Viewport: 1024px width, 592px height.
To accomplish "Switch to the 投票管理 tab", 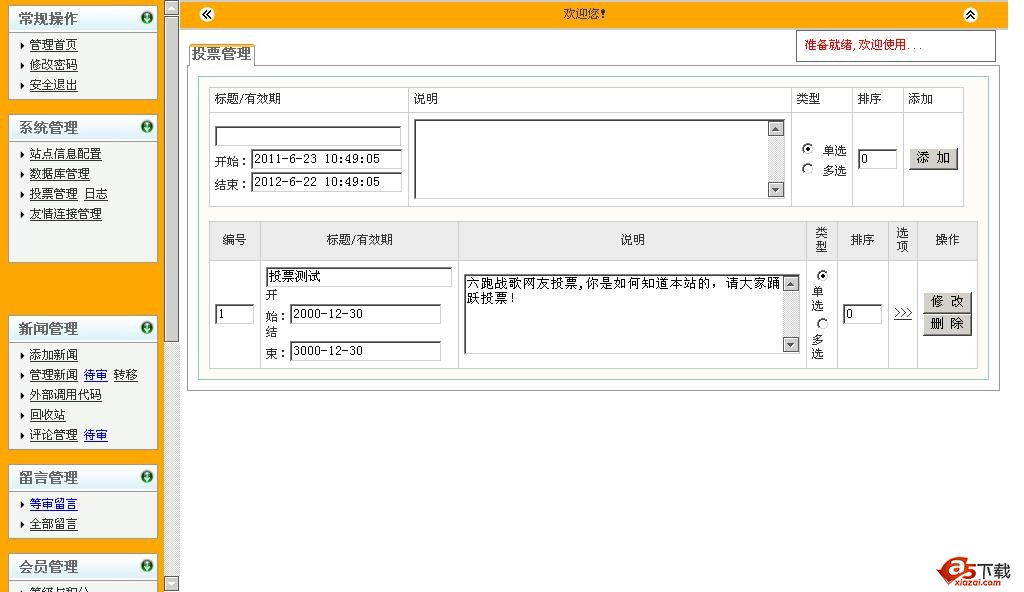I will (x=221, y=53).
